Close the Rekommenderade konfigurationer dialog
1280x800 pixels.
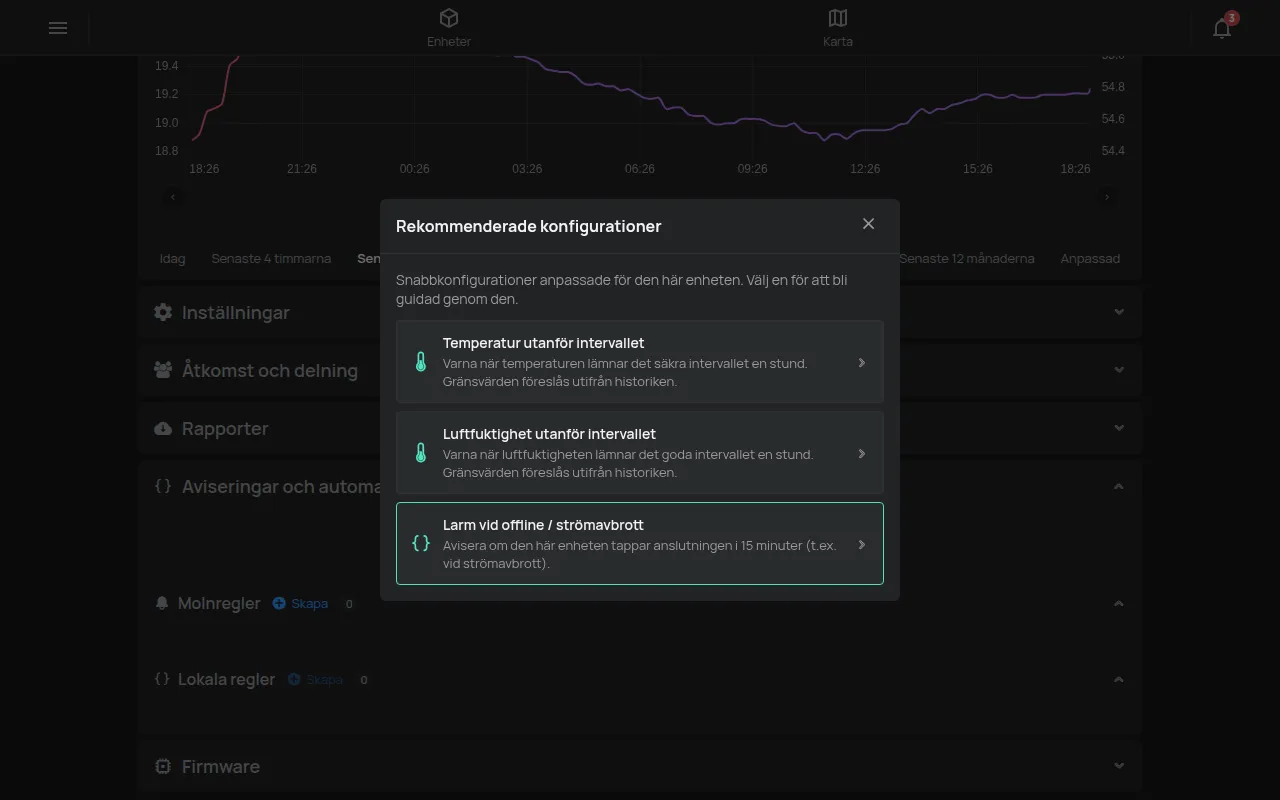(x=868, y=224)
